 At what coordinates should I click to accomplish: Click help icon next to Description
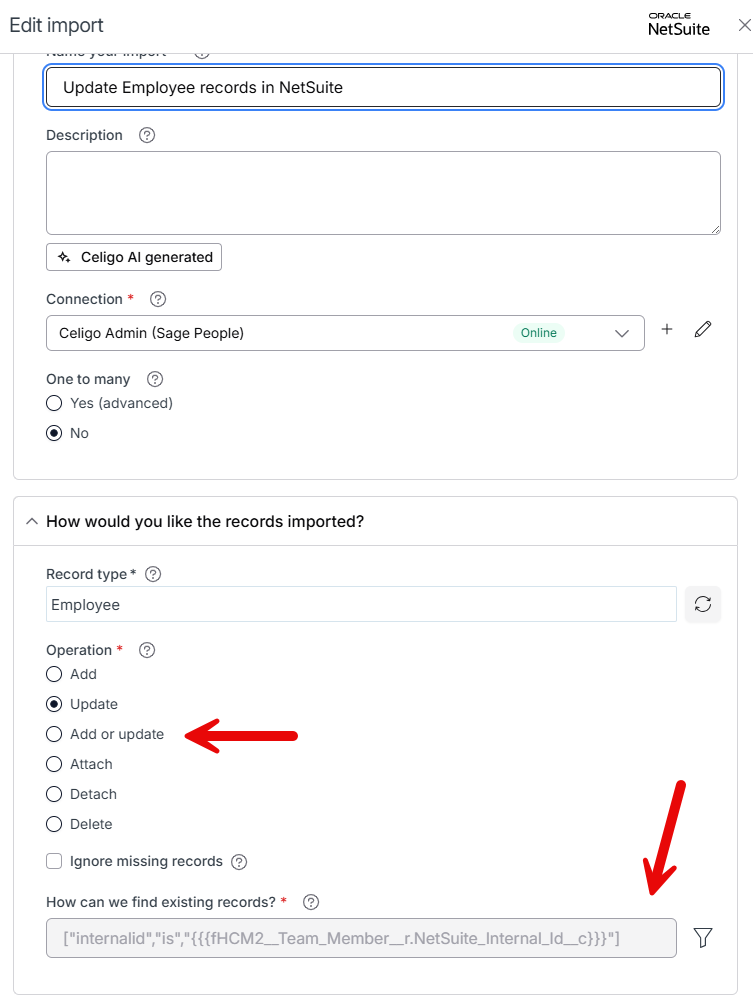pos(147,135)
